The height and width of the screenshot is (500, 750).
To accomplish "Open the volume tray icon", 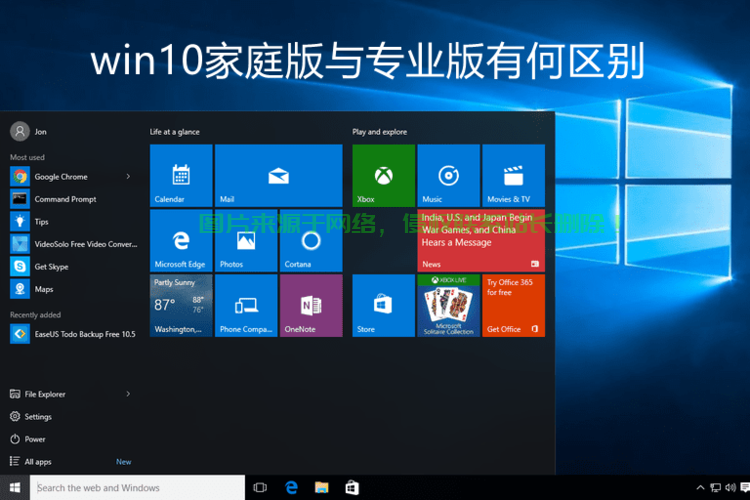I will pos(730,488).
